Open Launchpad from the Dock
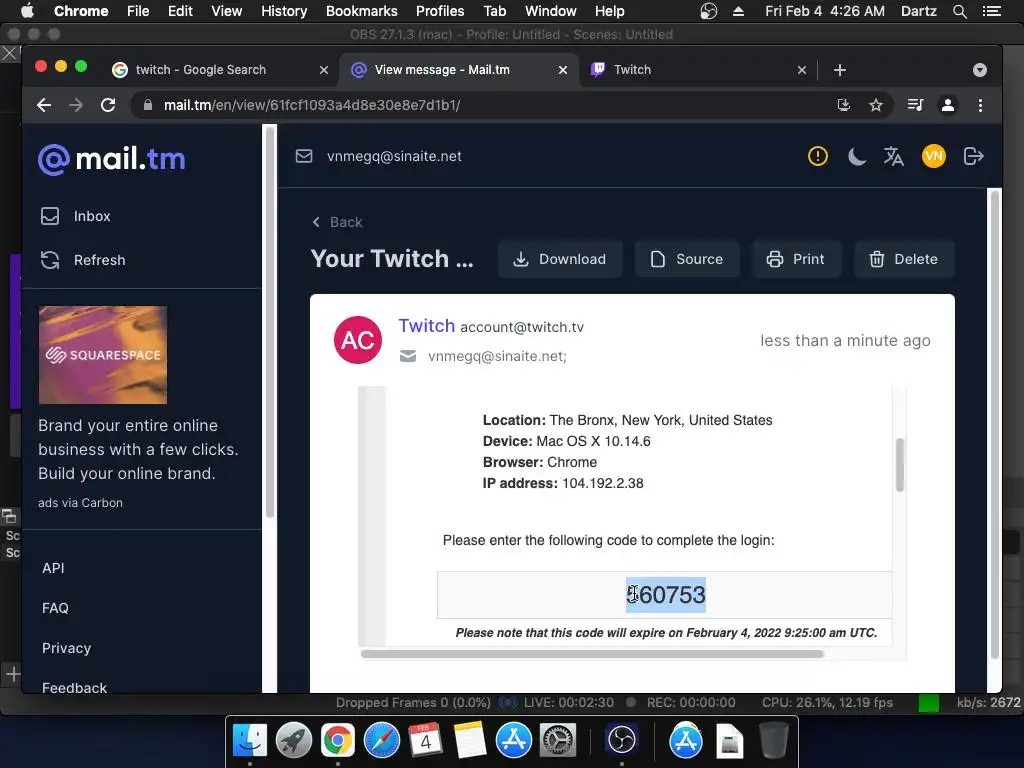Screen dimensions: 1024x768 coord(294,741)
